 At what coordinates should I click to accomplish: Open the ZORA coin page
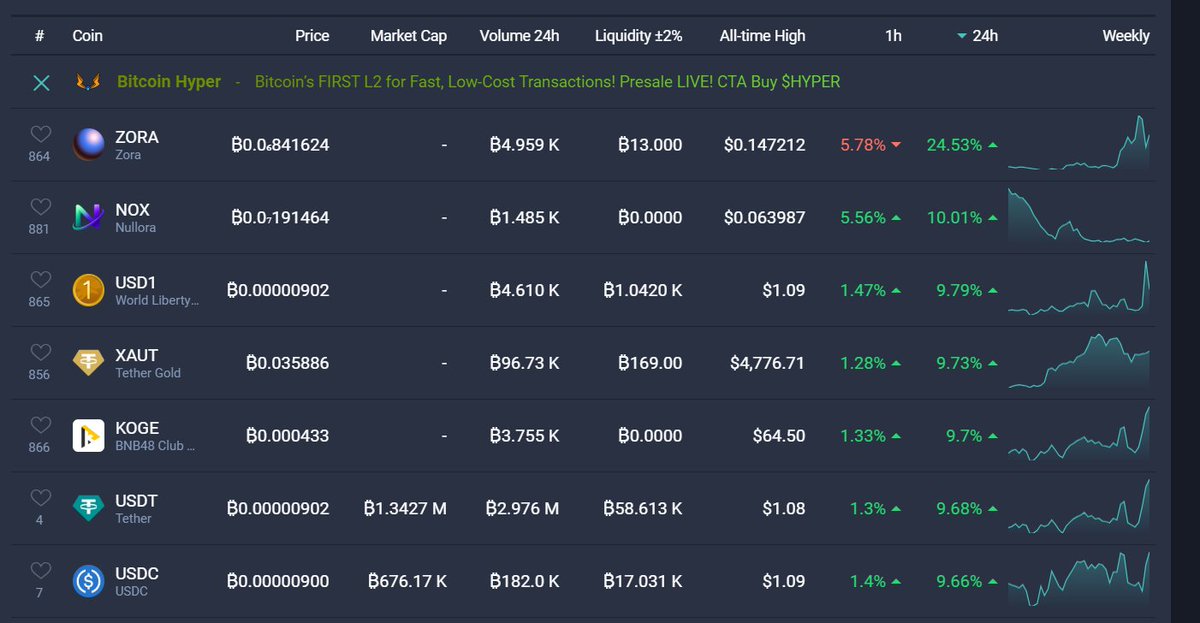click(x=137, y=137)
